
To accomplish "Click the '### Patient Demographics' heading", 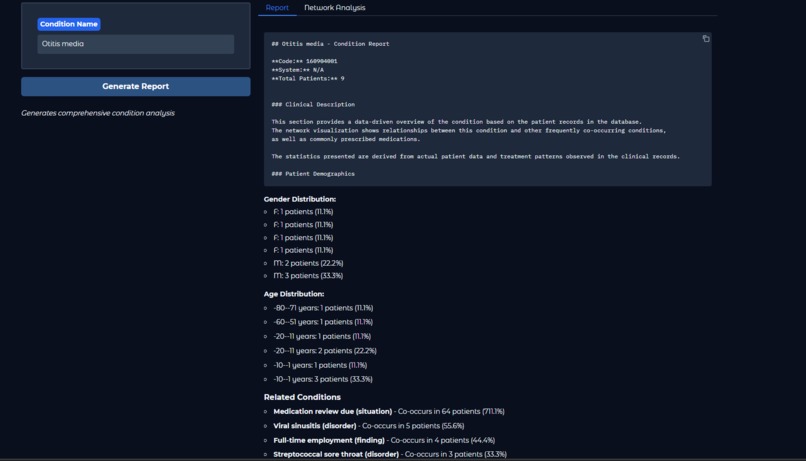I will 313,174.
